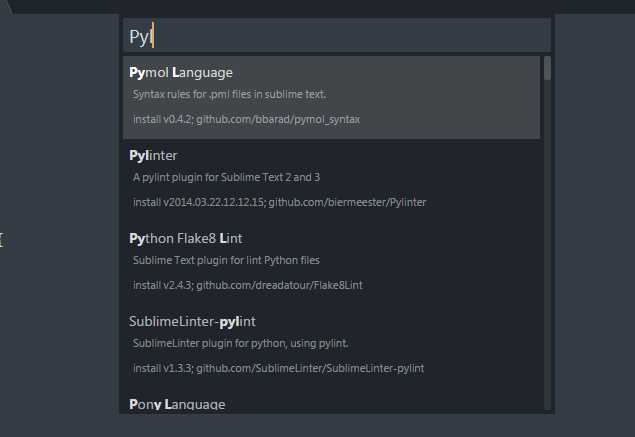Click 'SublimeLinter plugin for python, using pylint' text

[x=240, y=343]
